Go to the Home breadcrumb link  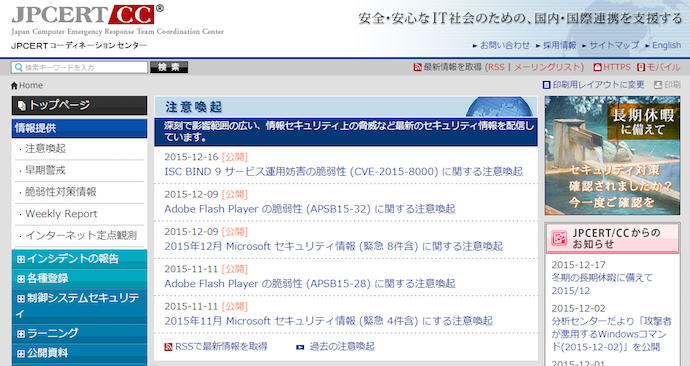pyautogui.click(x=31, y=86)
